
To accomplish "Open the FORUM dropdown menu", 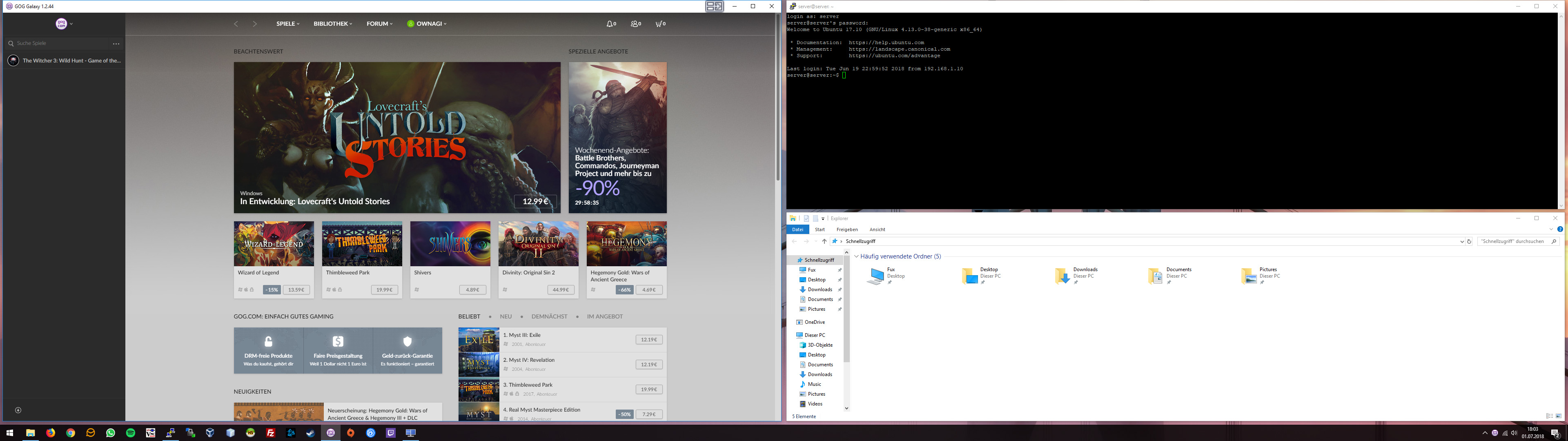I will pos(380,24).
